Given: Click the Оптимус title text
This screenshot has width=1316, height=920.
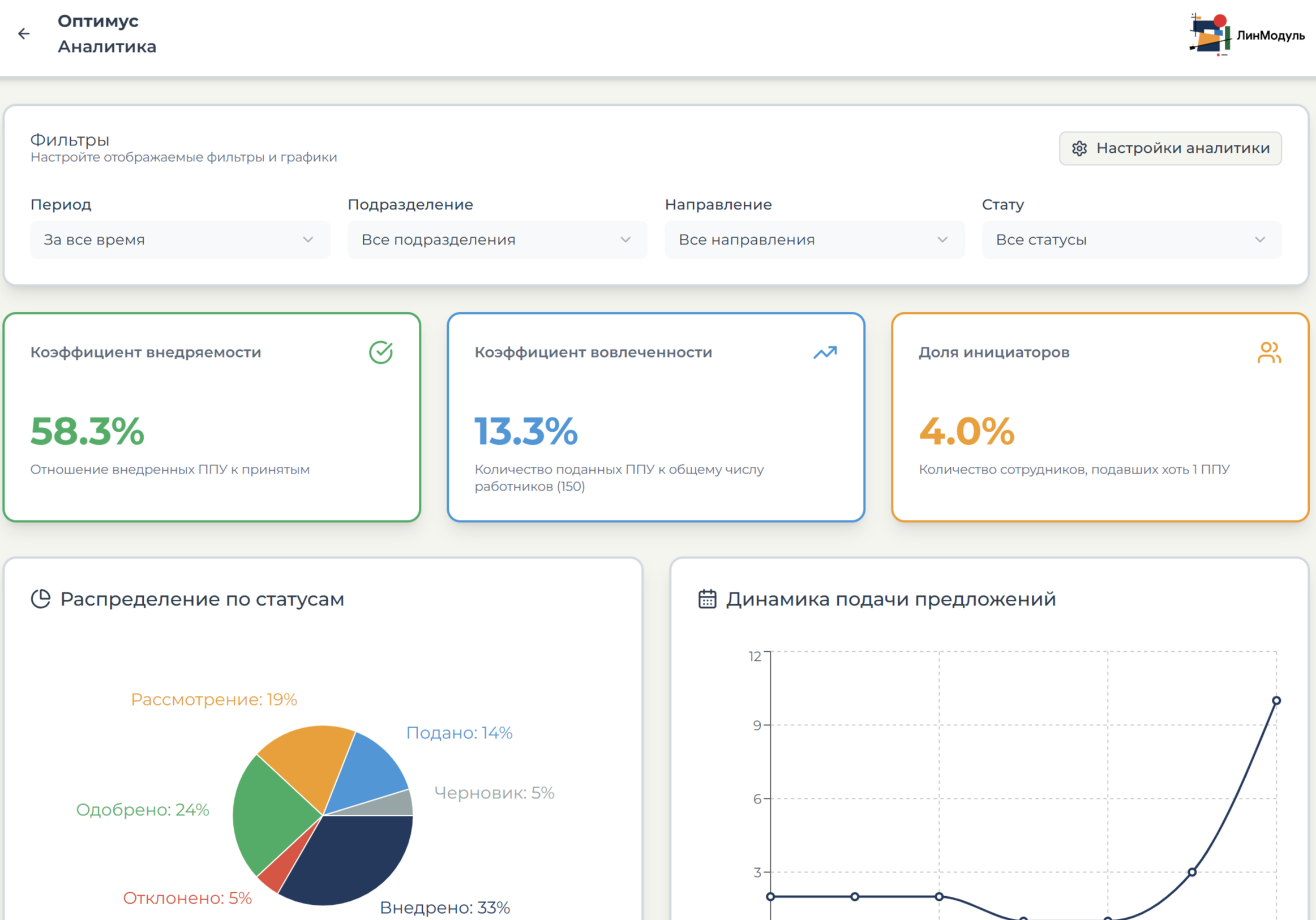Looking at the screenshot, I should click(98, 21).
